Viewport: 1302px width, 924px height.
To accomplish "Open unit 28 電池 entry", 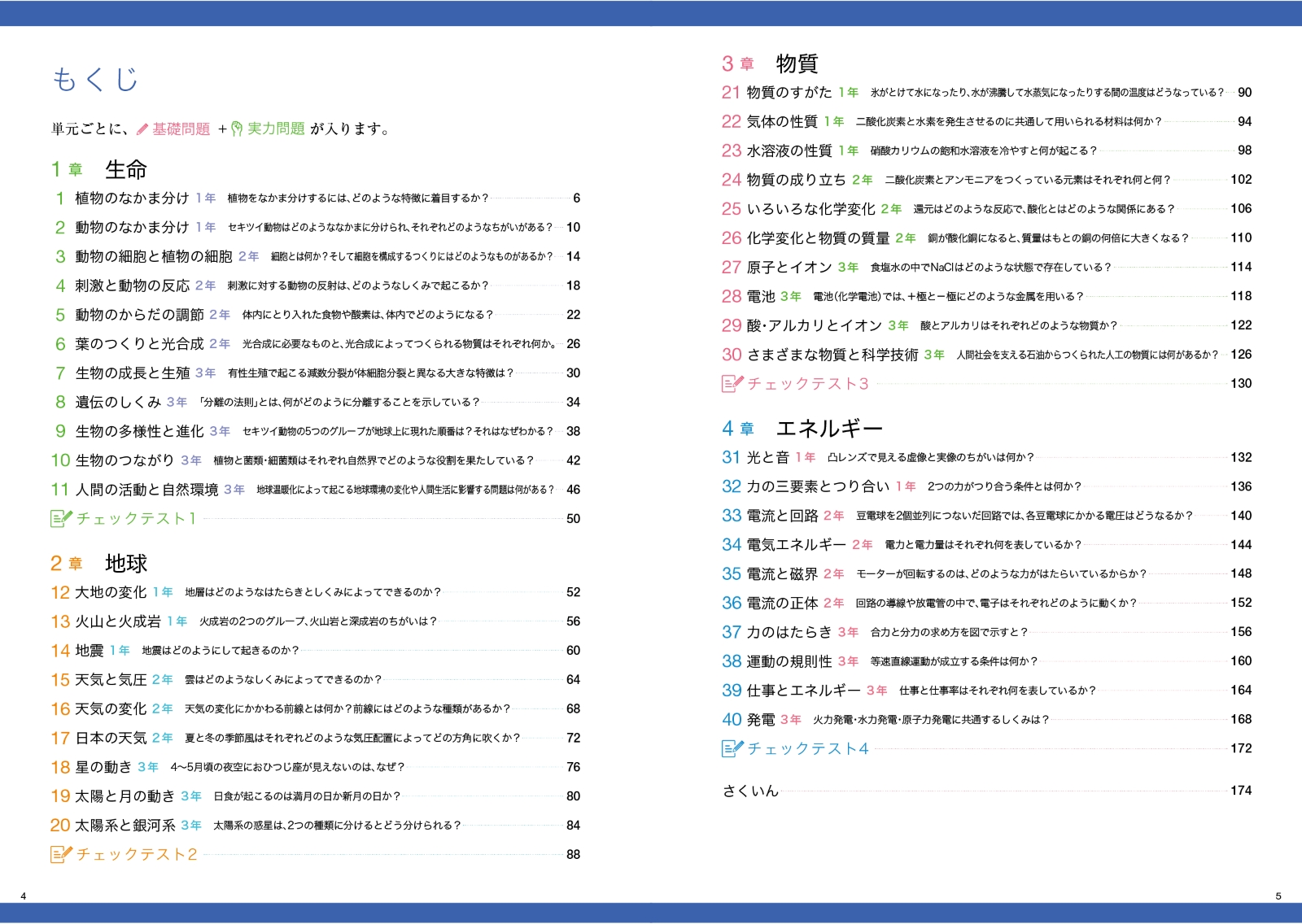I will pyautogui.click(x=760, y=296).
